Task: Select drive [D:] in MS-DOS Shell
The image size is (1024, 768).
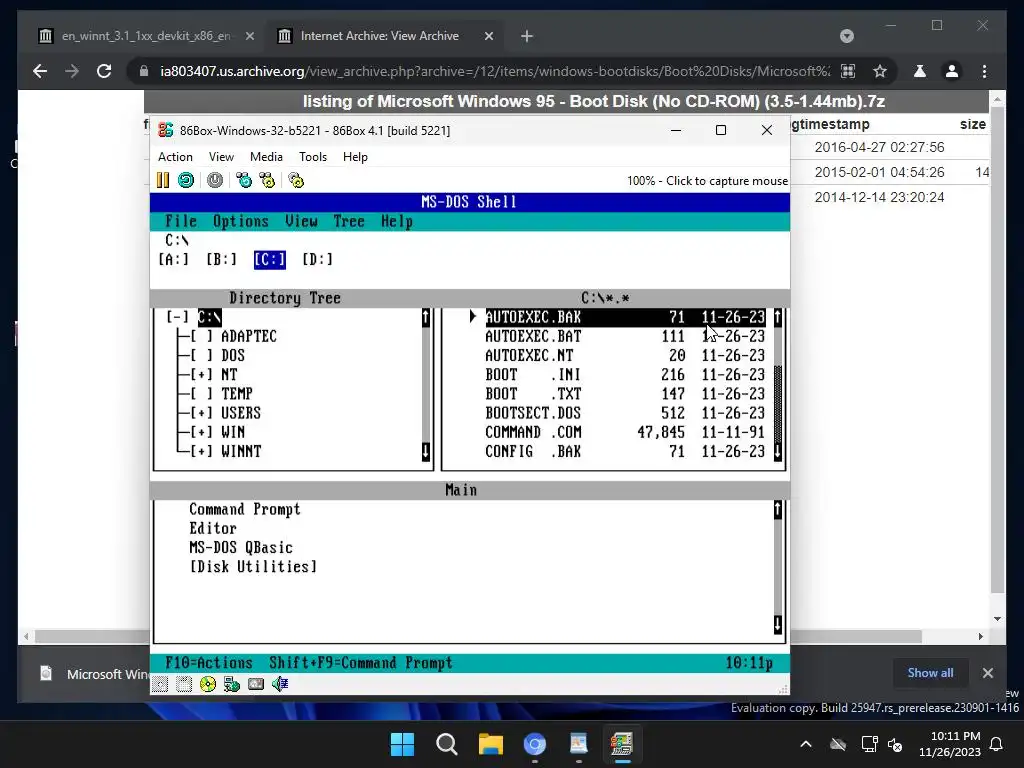Action: [x=317, y=259]
